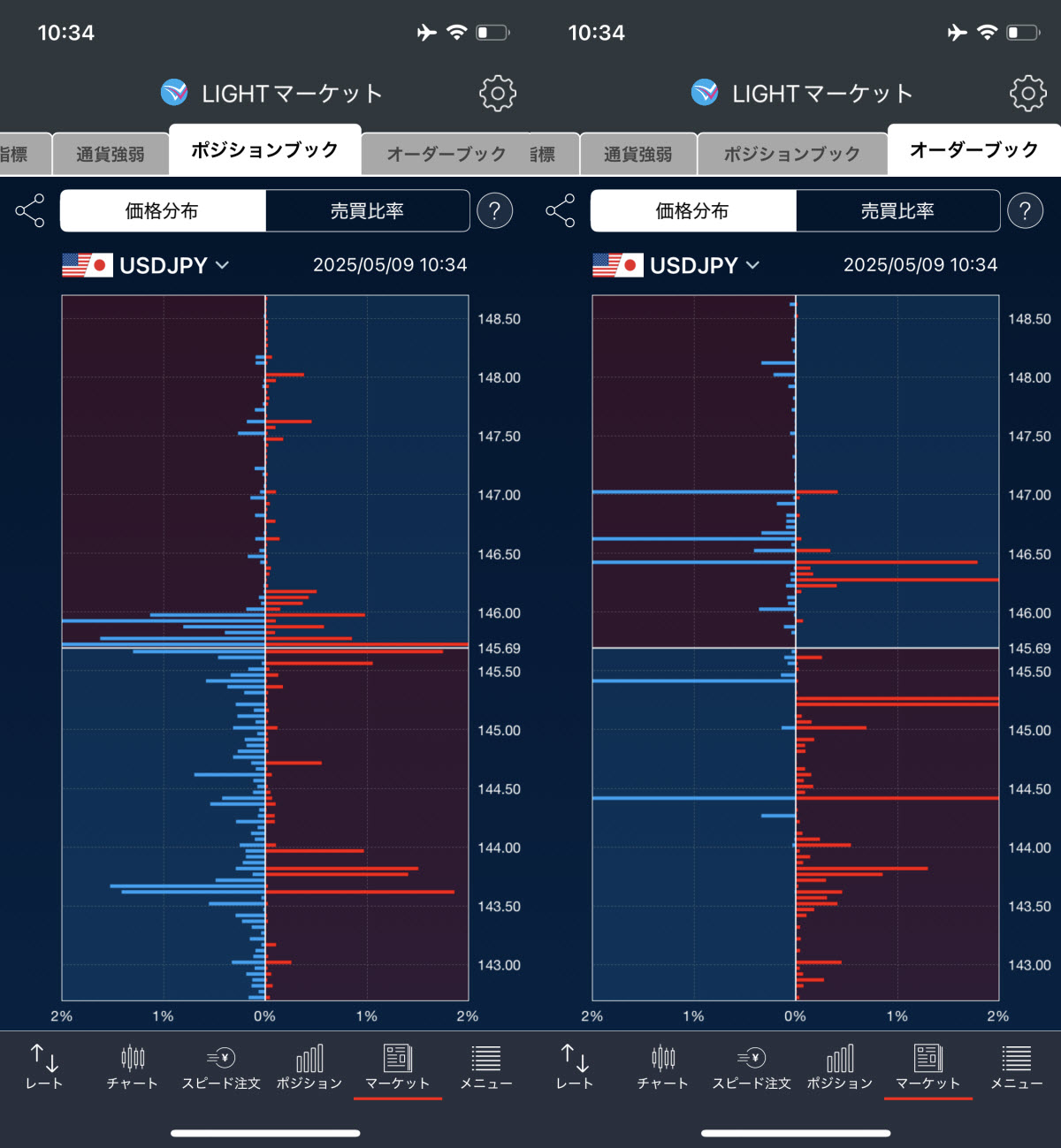Tap share icon on Position Book screen

30,210
